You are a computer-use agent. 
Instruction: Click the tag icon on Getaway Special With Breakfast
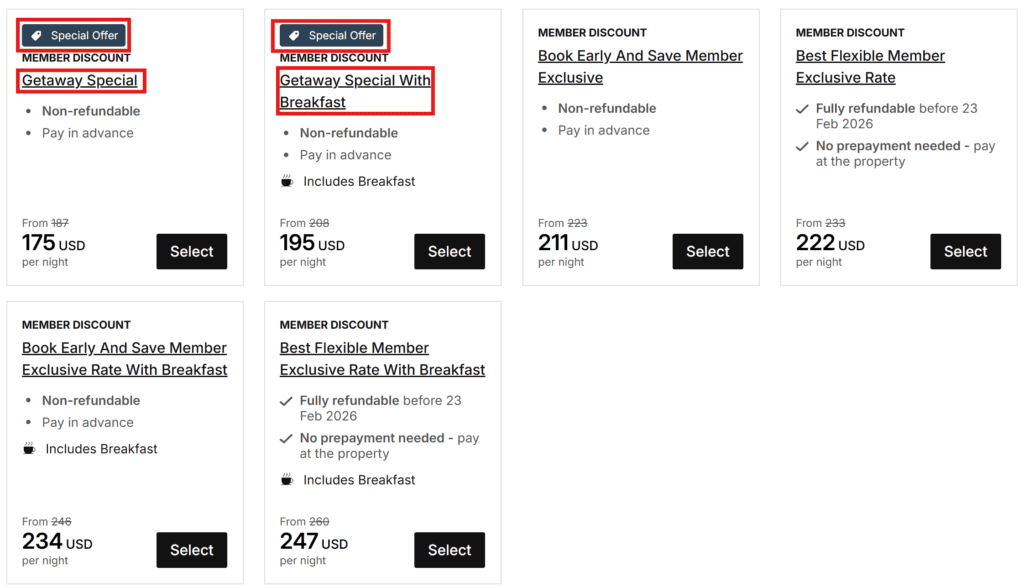click(295, 36)
